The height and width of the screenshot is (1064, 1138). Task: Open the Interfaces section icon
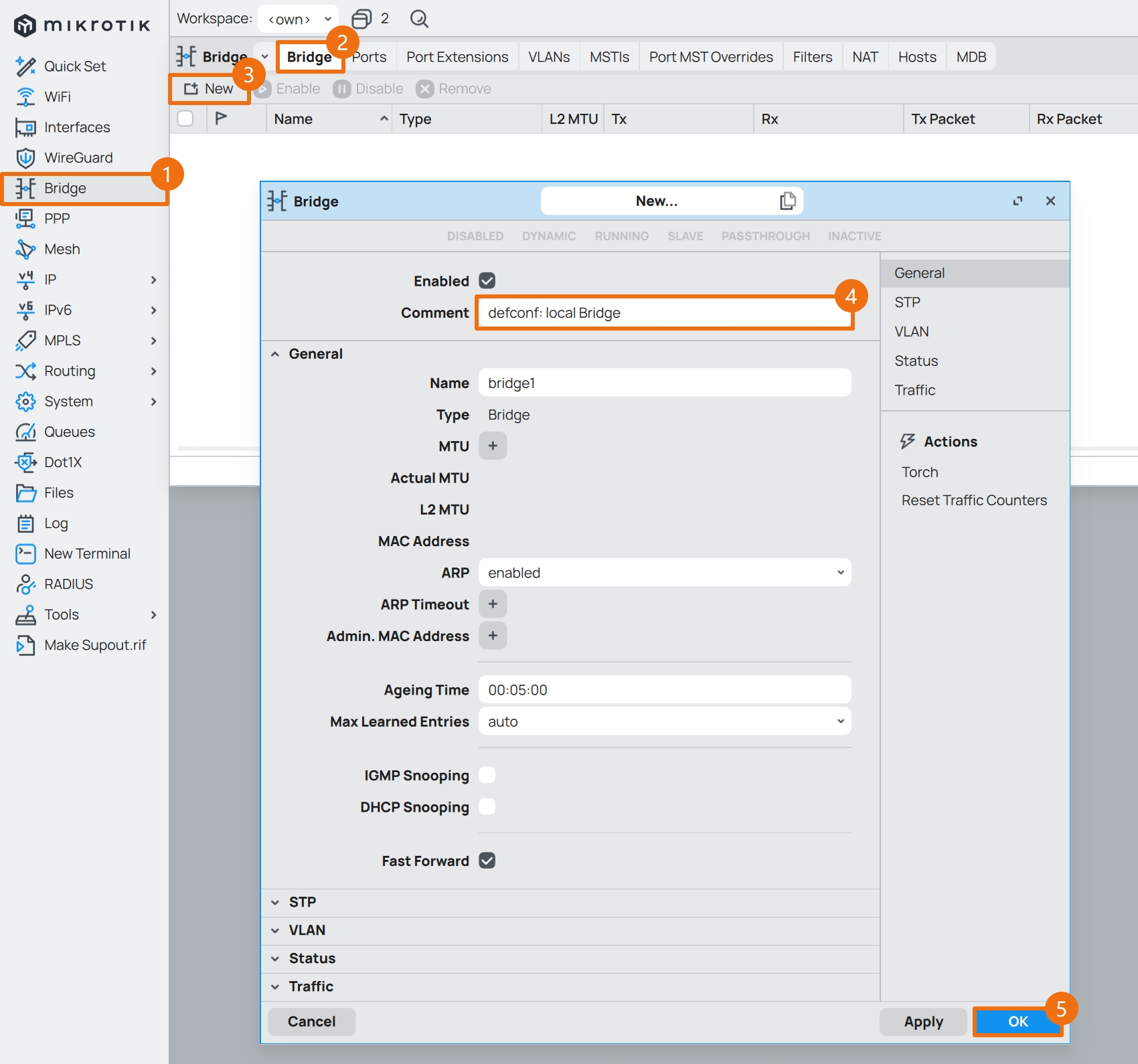point(25,127)
